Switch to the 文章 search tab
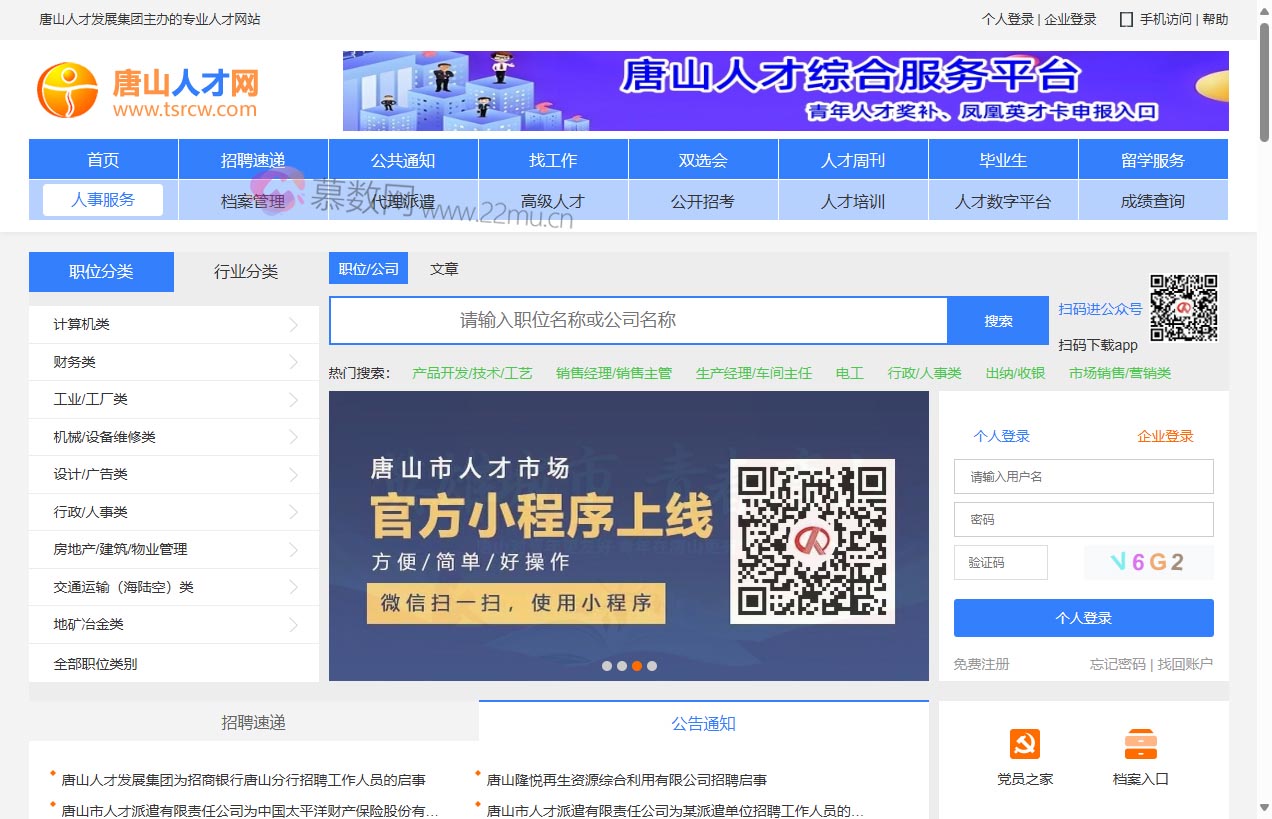1272x819 pixels. tap(443, 268)
